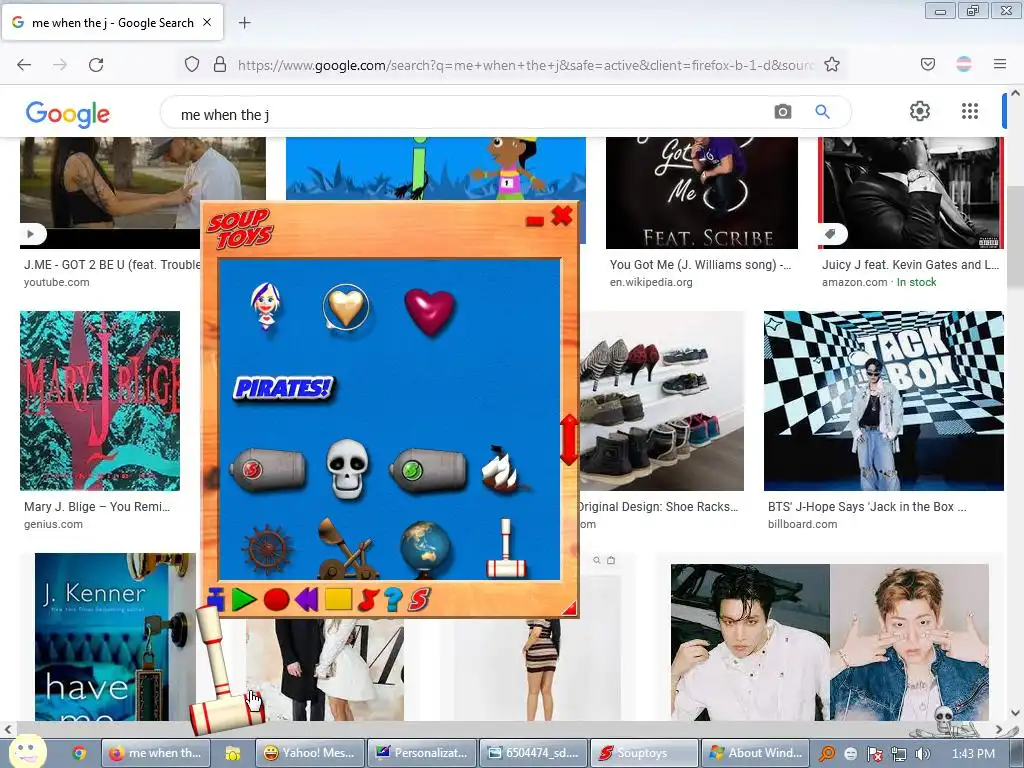Click the red record circle button
The height and width of the screenshot is (768, 1024).
[x=276, y=600]
